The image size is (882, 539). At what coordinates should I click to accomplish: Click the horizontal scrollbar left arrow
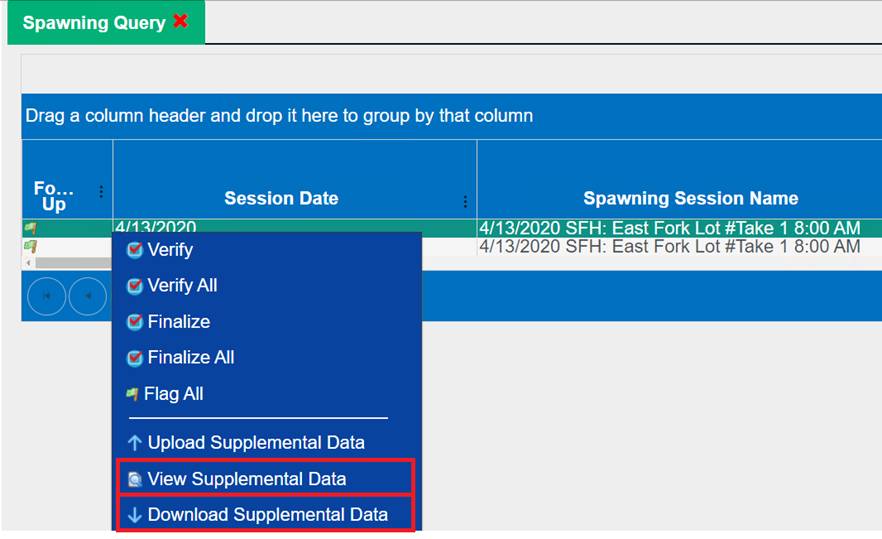coord(27,262)
